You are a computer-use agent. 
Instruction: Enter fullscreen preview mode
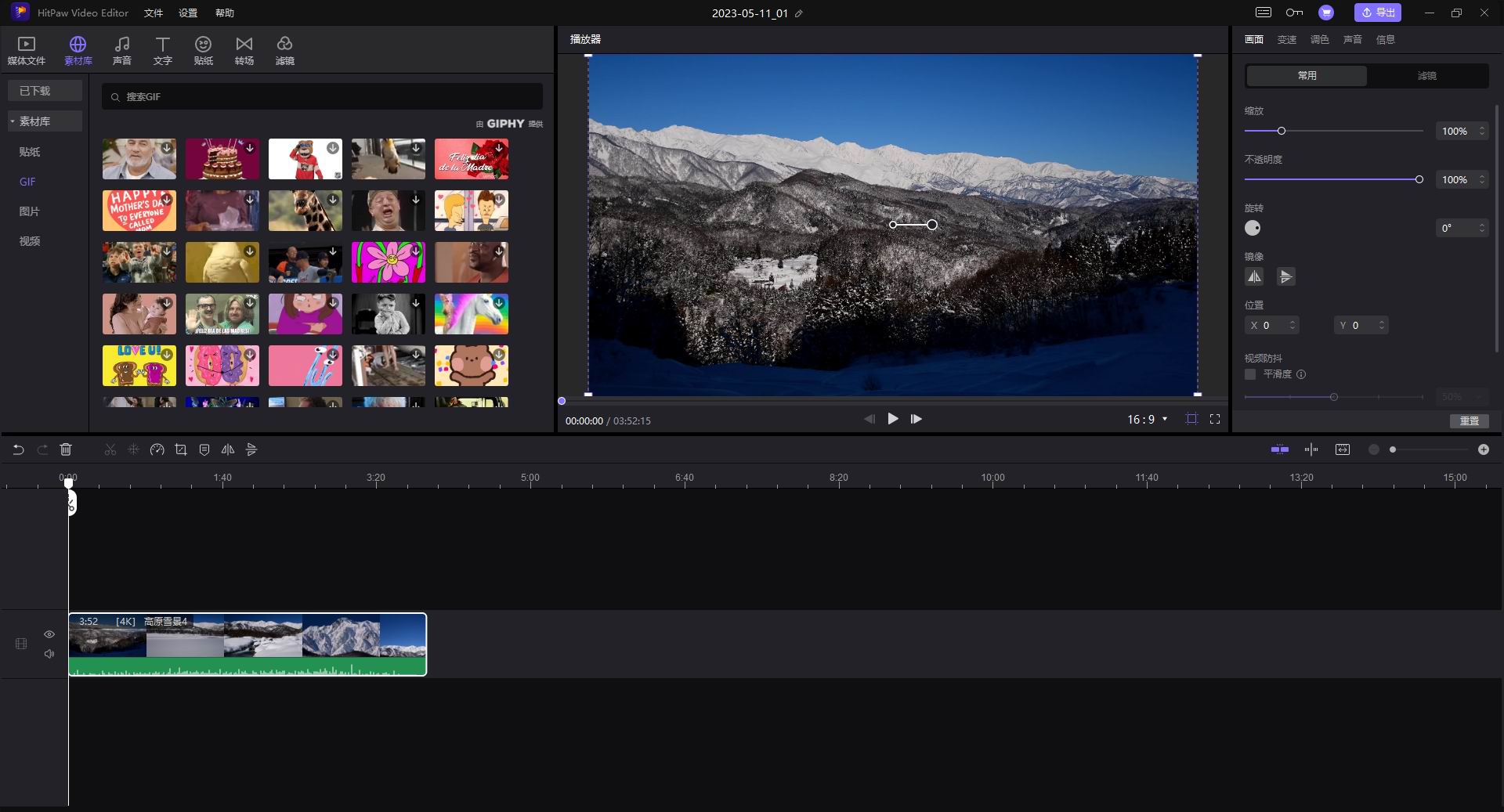coord(1215,419)
